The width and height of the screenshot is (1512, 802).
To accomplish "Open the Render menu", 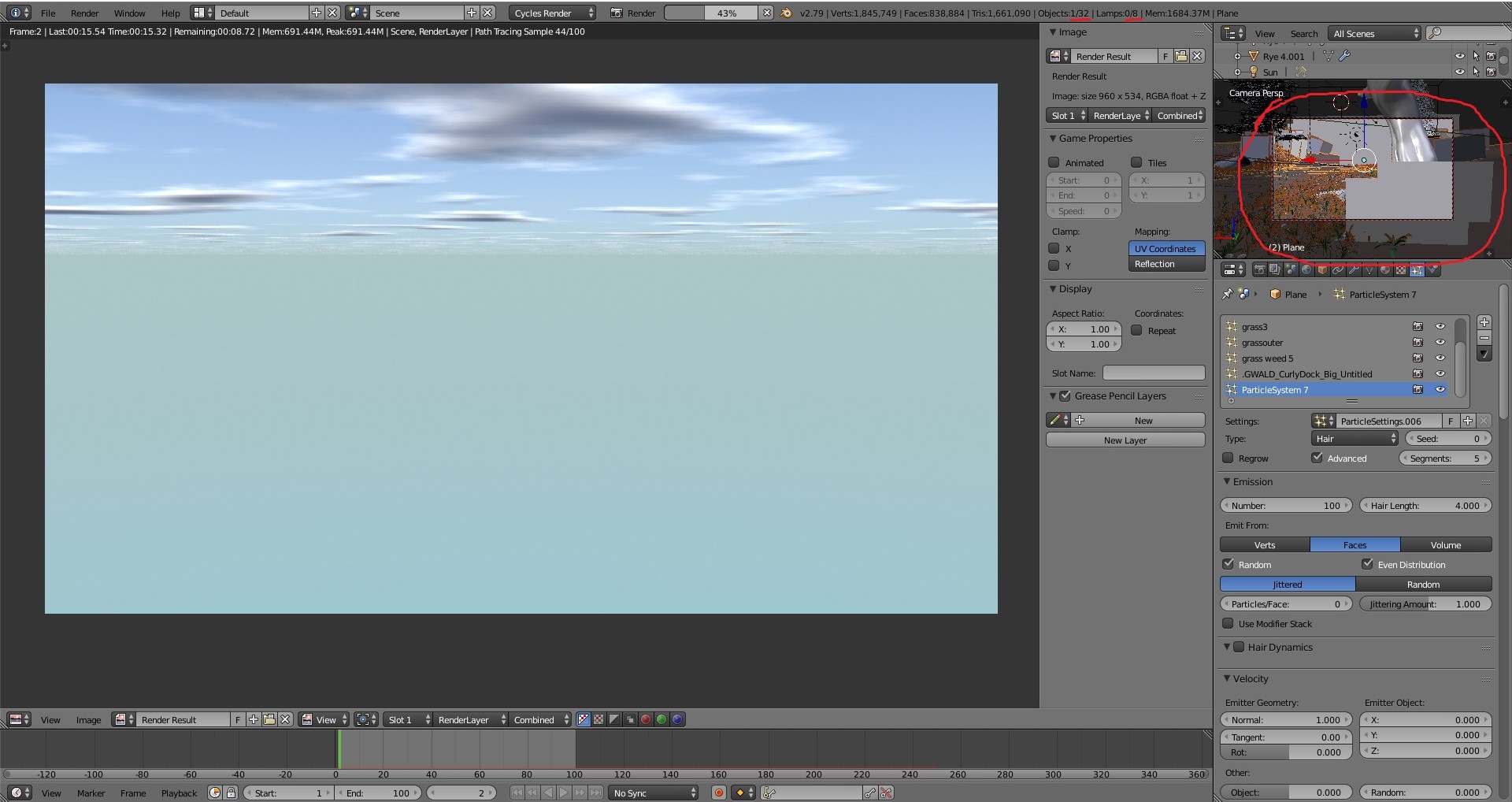I will pos(84,13).
